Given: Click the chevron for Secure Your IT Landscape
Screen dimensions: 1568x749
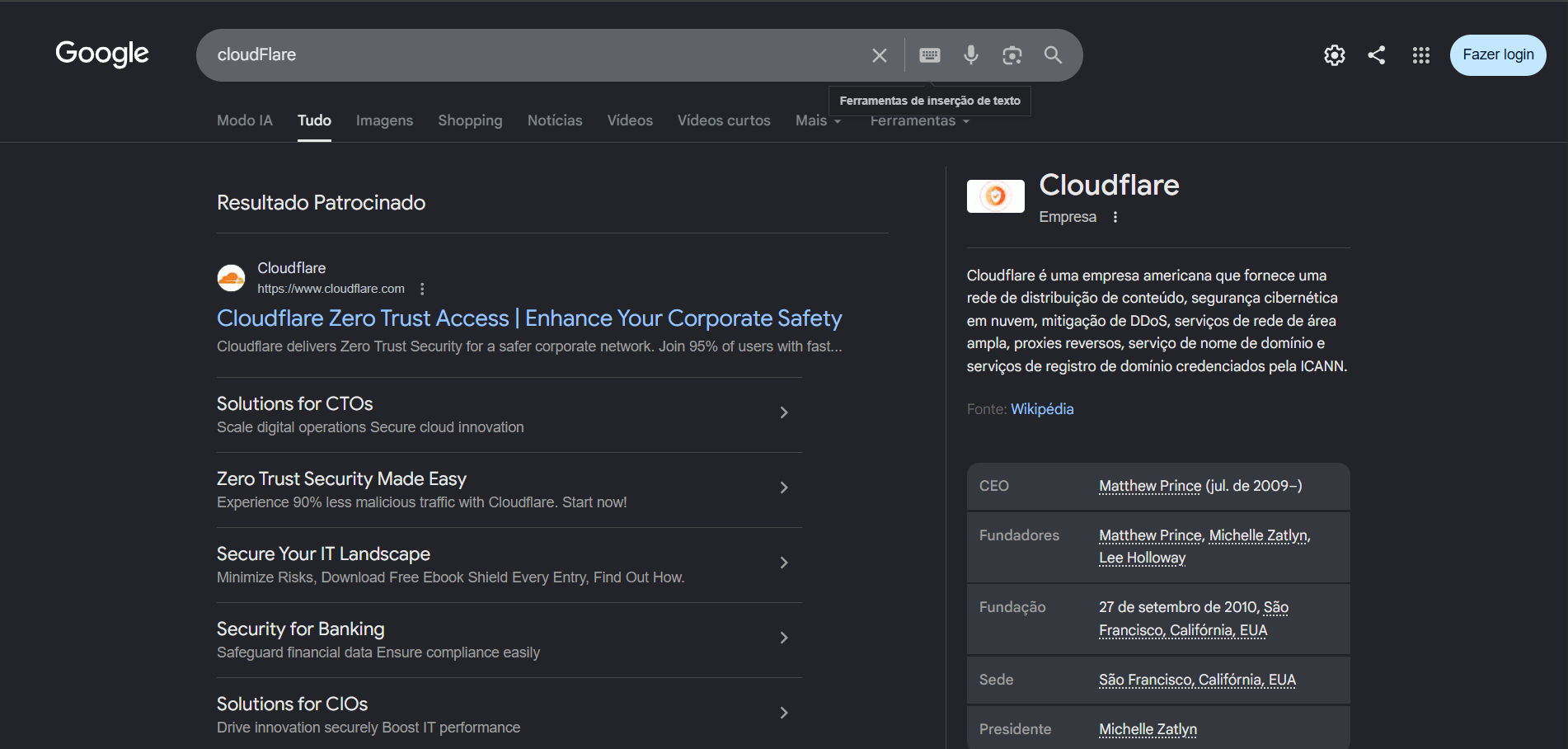Looking at the screenshot, I should [x=784, y=563].
